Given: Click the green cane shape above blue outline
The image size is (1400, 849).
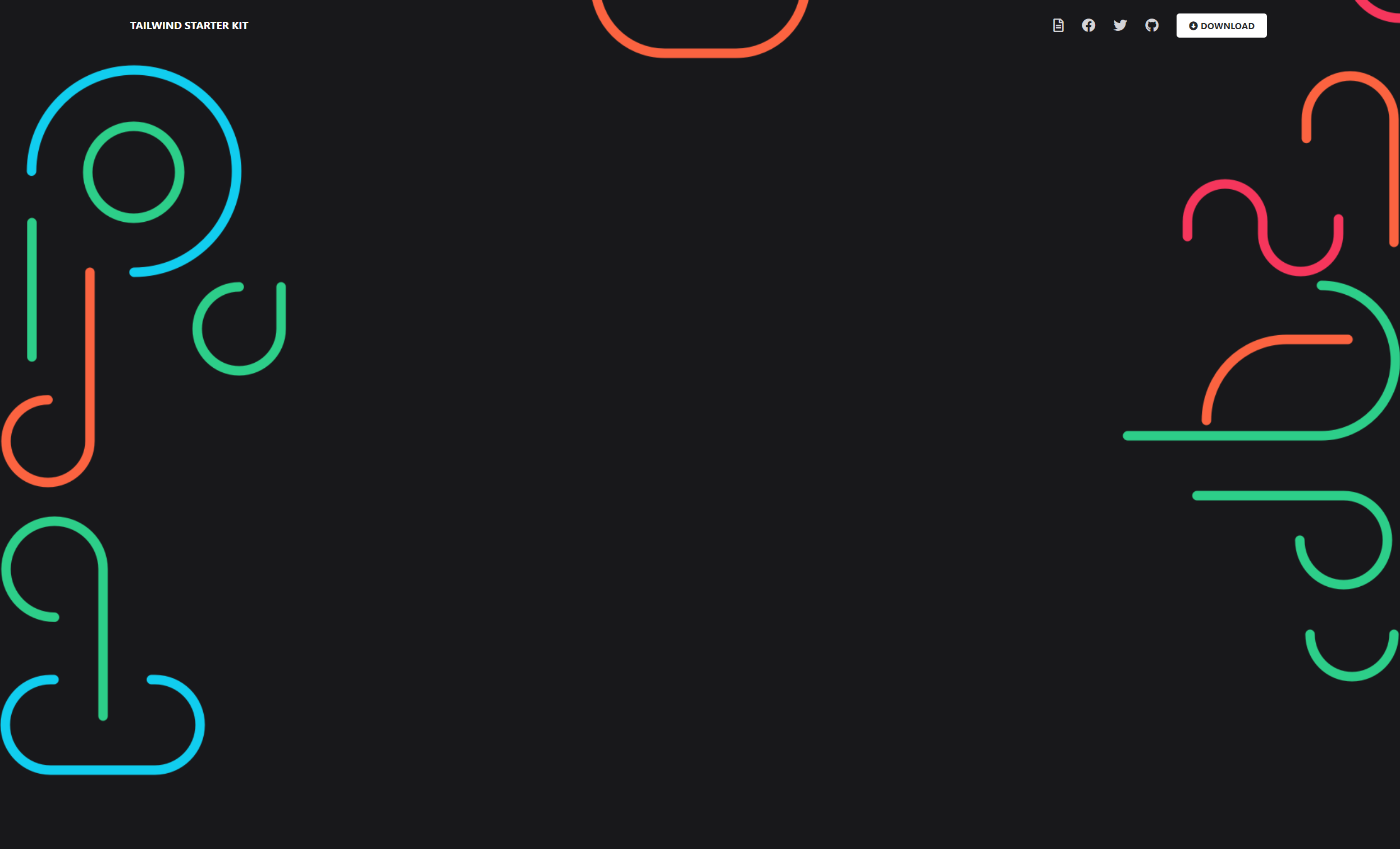Looking at the screenshot, I should [x=54, y=618].
